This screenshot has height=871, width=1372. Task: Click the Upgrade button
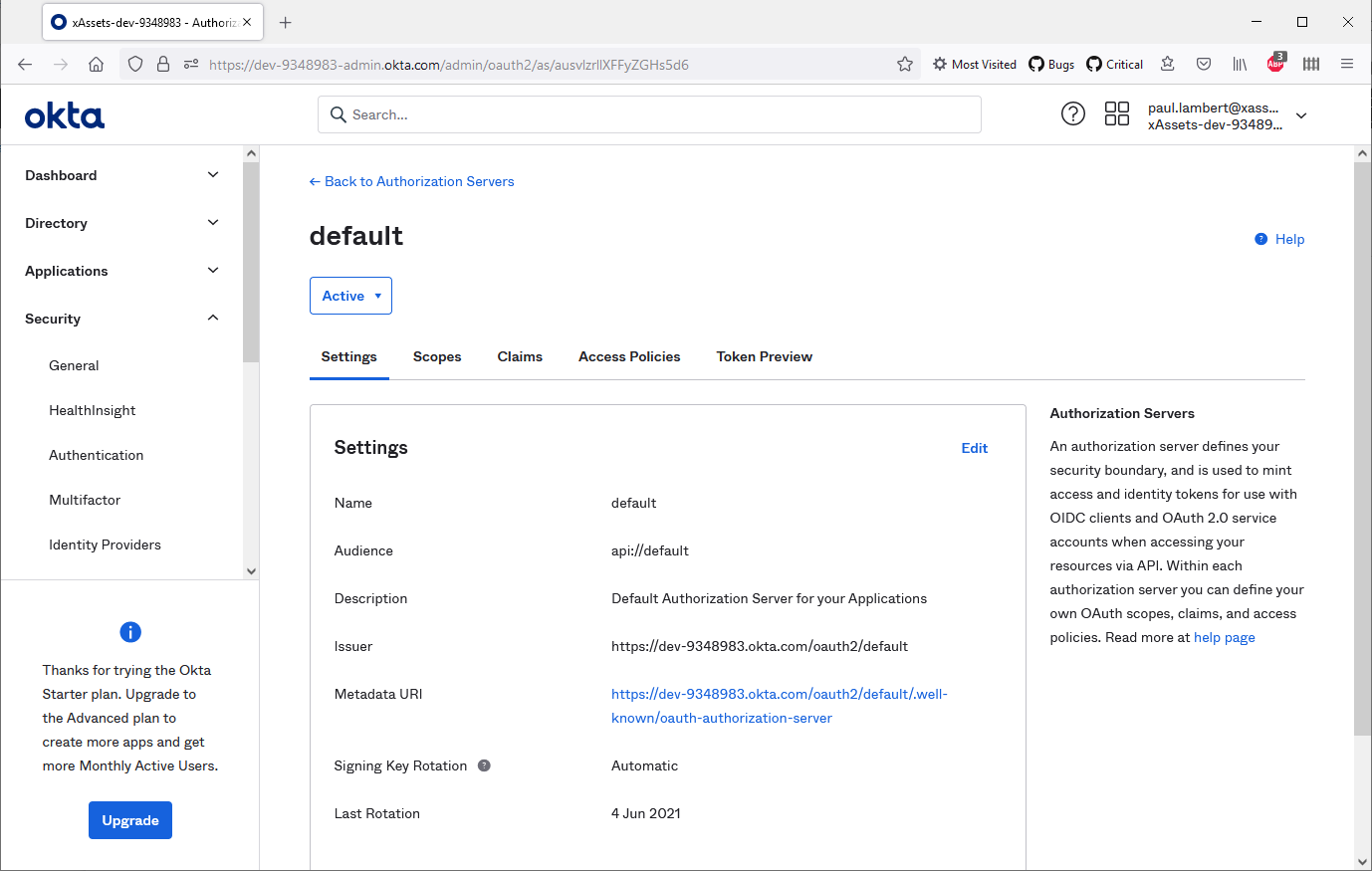[129, 819]
